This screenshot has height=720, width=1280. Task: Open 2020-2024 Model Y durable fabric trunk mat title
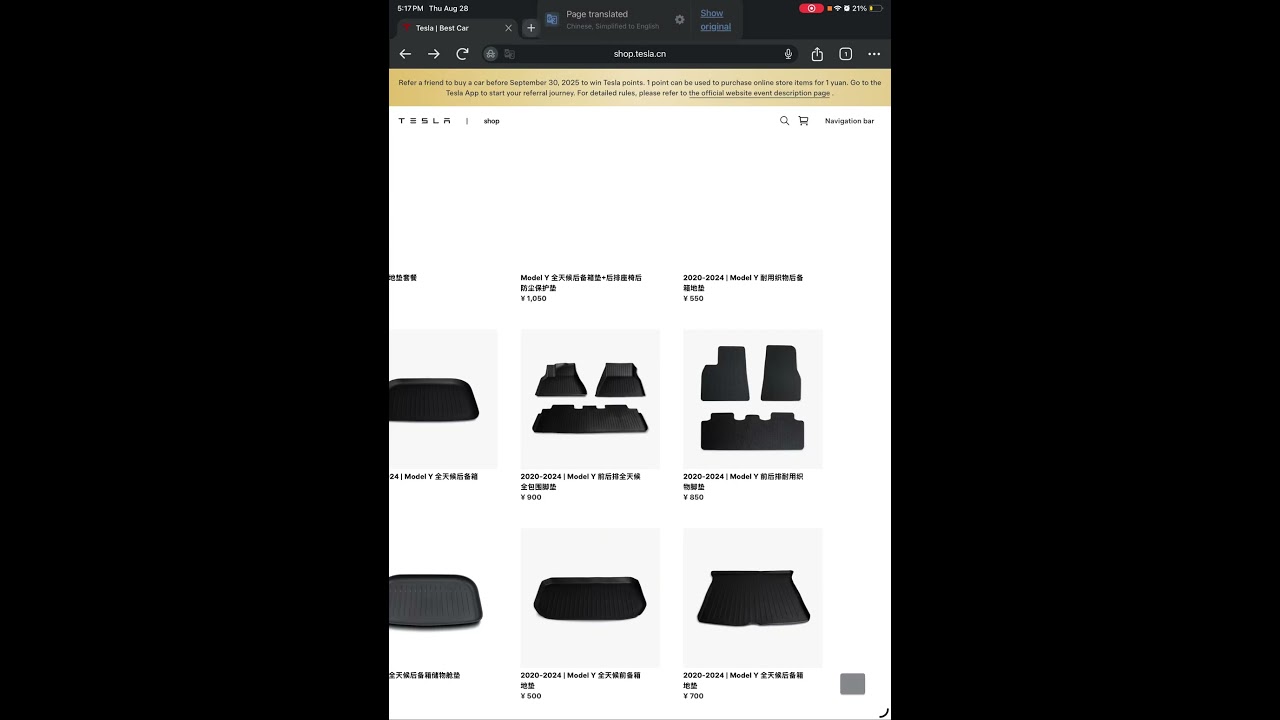coord(743,283)
